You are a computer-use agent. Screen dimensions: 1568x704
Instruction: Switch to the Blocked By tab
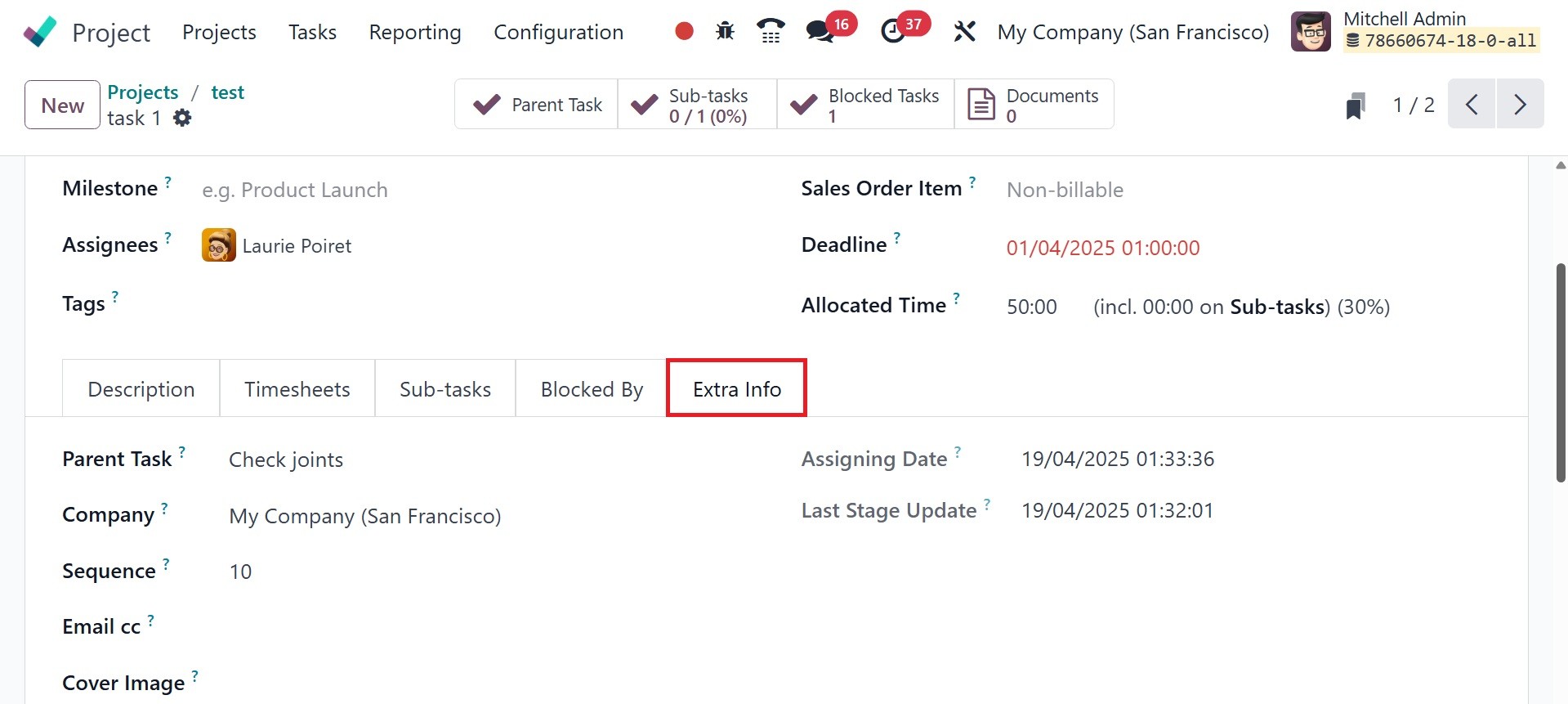[592, 389]
